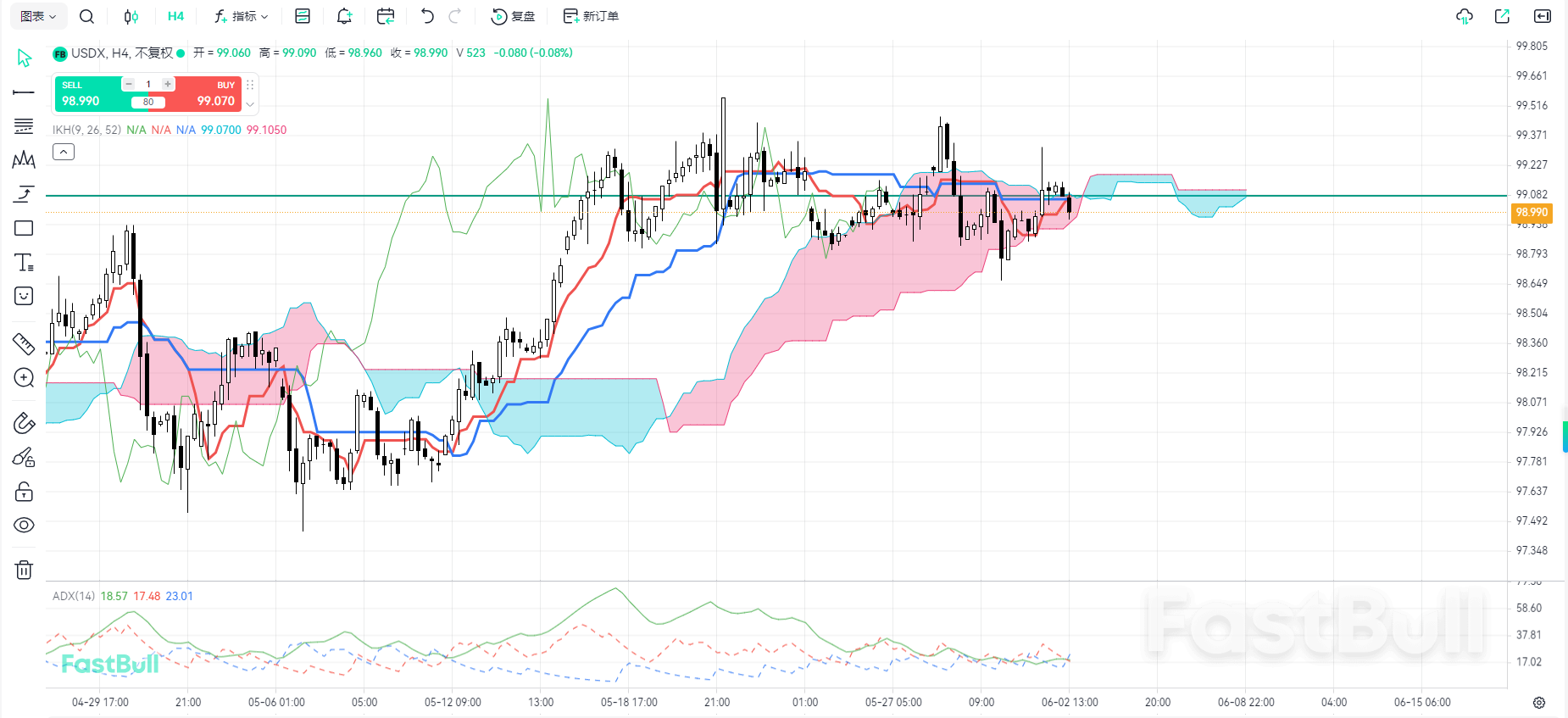
Task: Expand the 图表 dropdown menu
Action: (x=38, y=16)
